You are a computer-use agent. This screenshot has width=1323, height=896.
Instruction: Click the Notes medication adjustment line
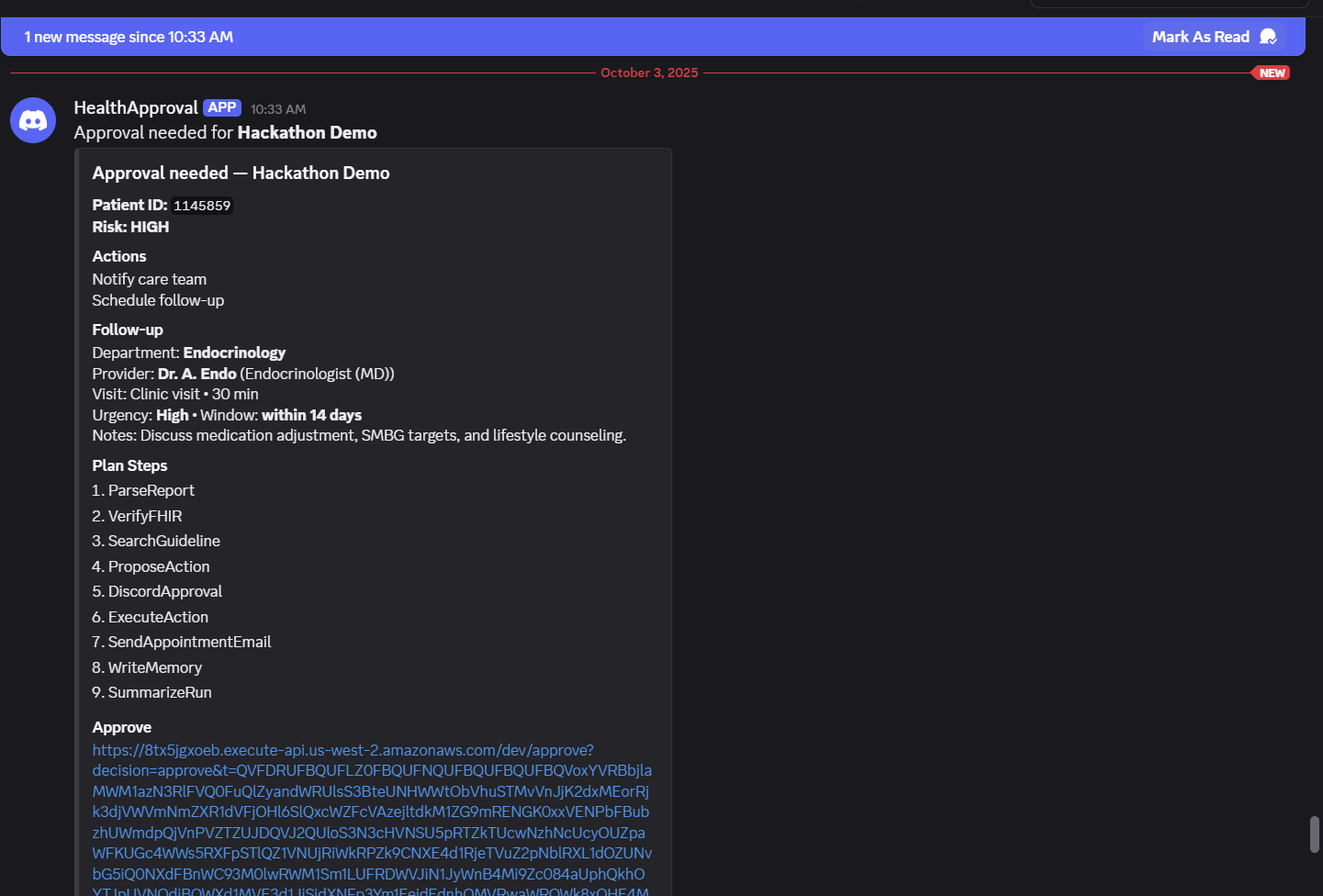359,435
